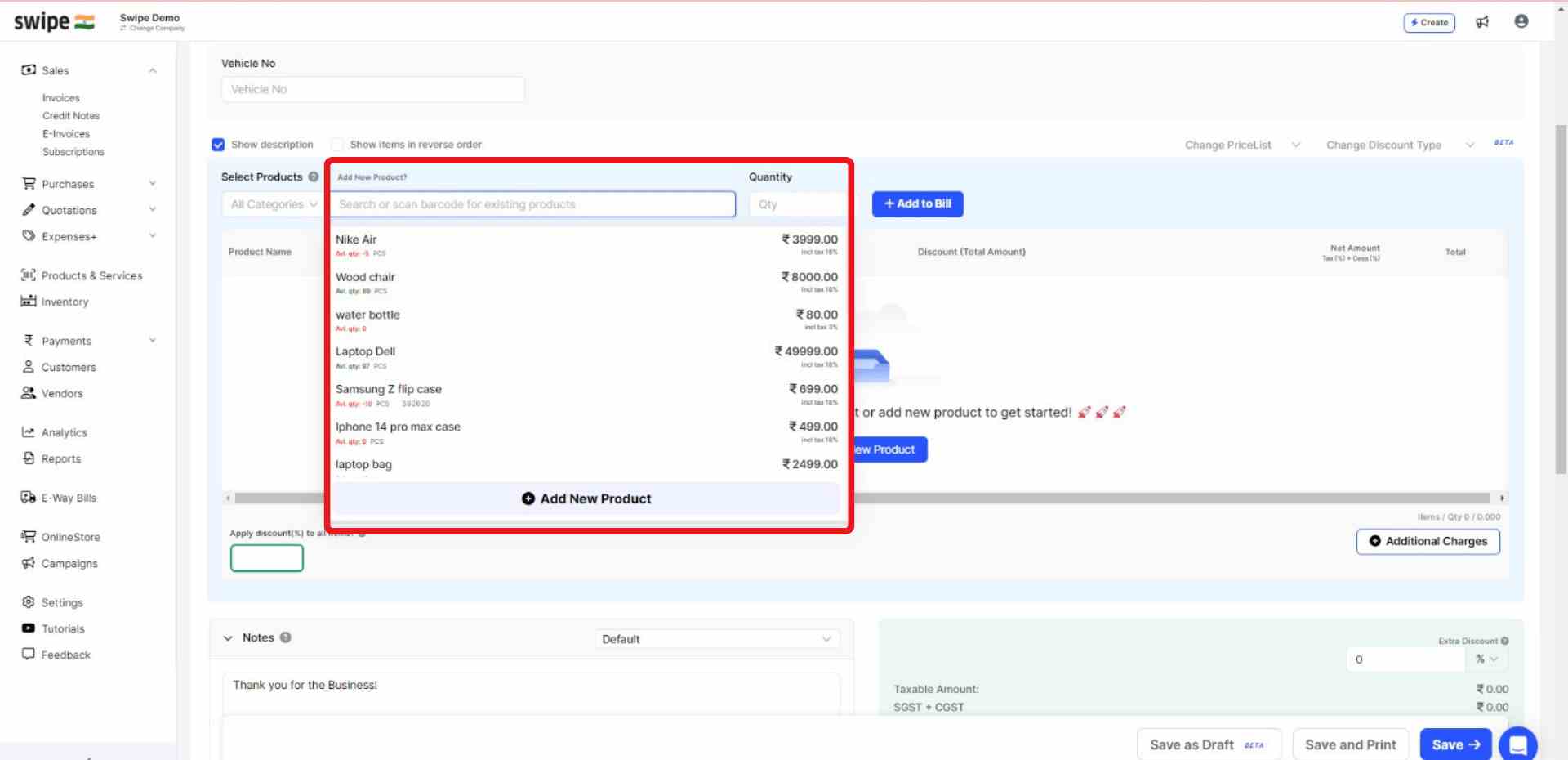1568x760 pixels.
Task: Select Wood chair from product list
Action: 586,283
